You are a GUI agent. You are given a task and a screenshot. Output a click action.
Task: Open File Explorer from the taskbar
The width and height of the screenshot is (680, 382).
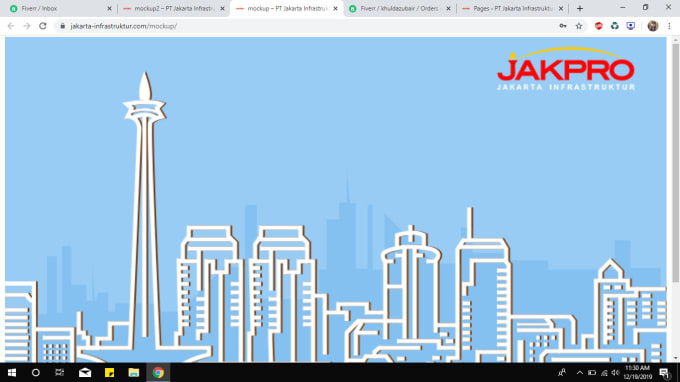point(134,372)
